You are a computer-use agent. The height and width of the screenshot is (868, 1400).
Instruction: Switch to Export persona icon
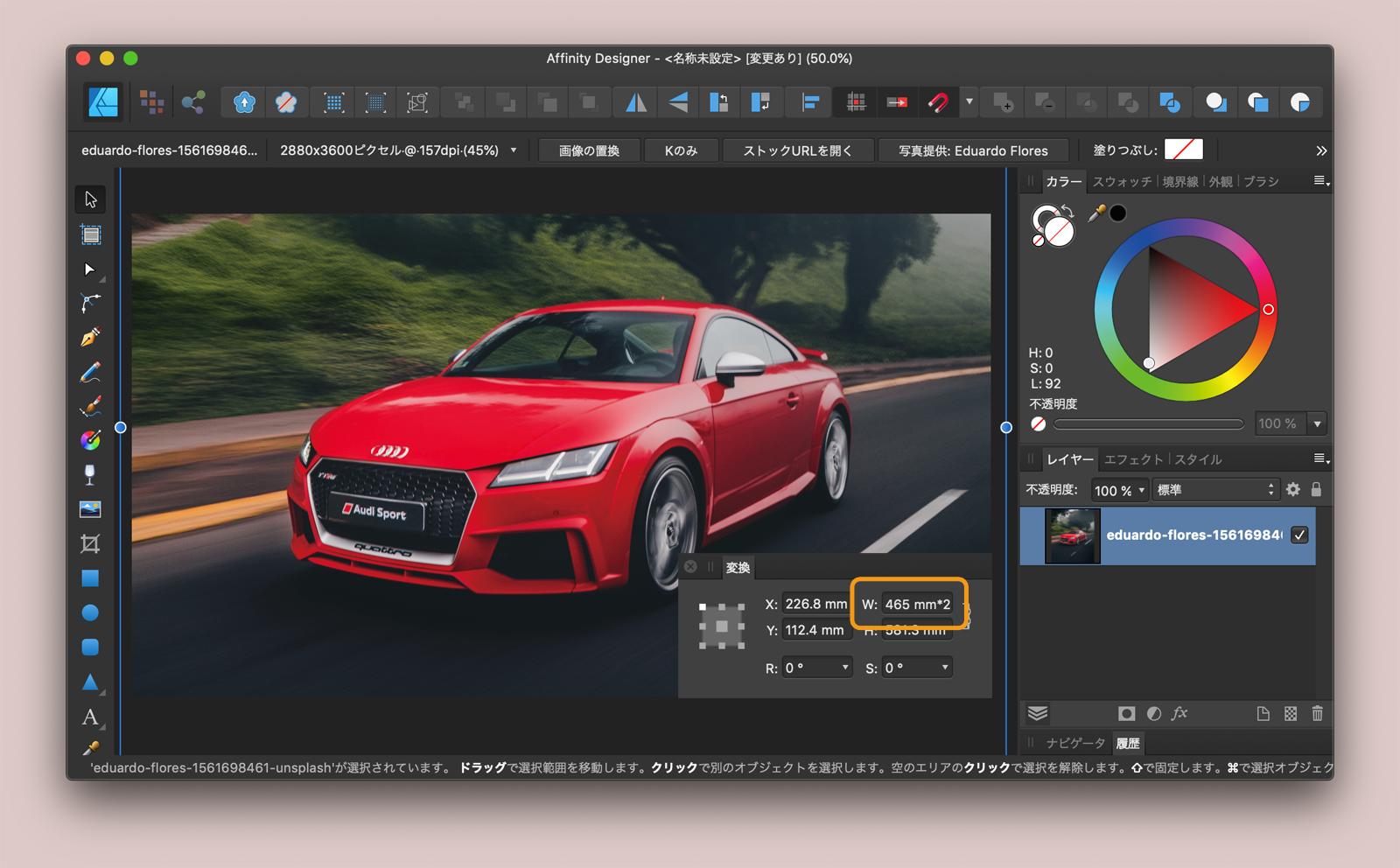pyautogui.click(x=193, y=102)
